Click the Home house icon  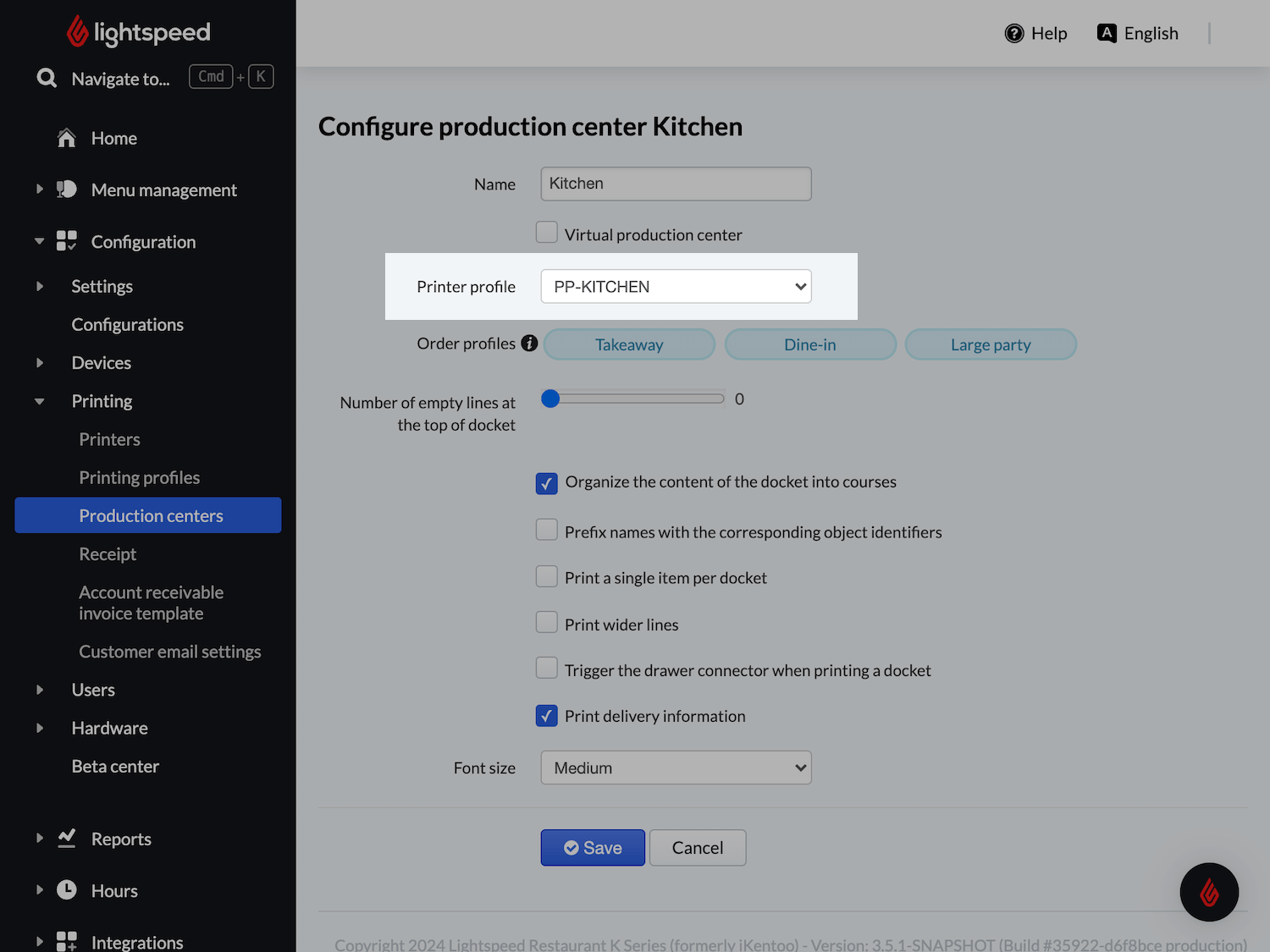tap(67, 138)
